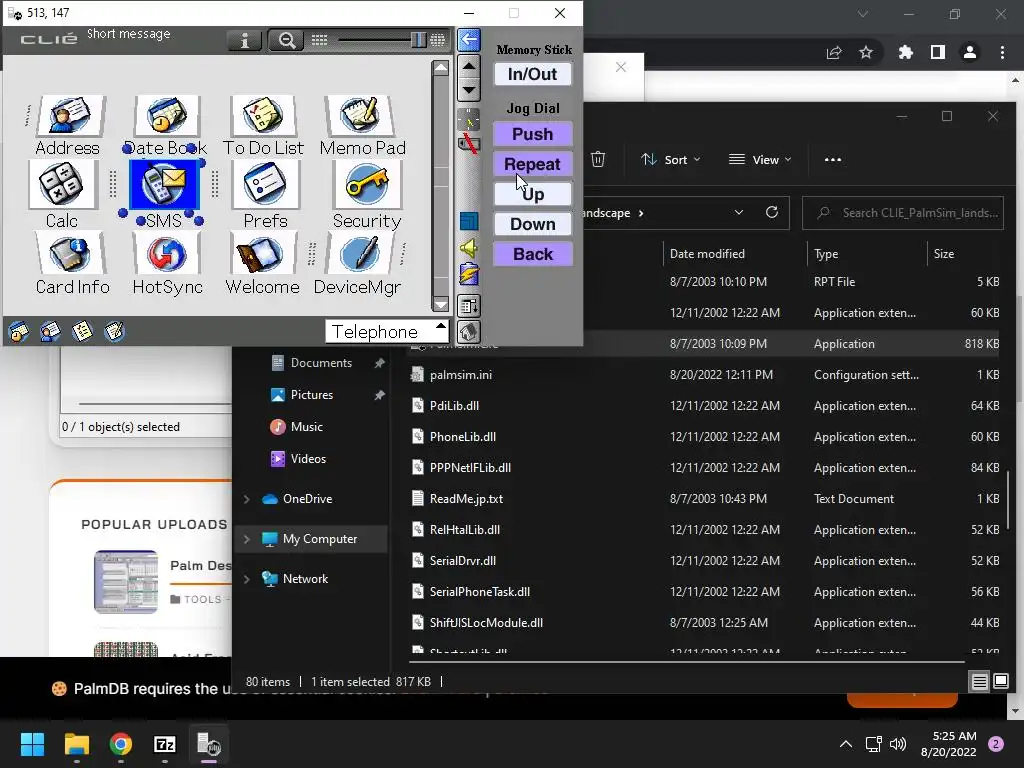
Task: Sort by Type column header
Action: pyautogui.click(x=825, y=254)
